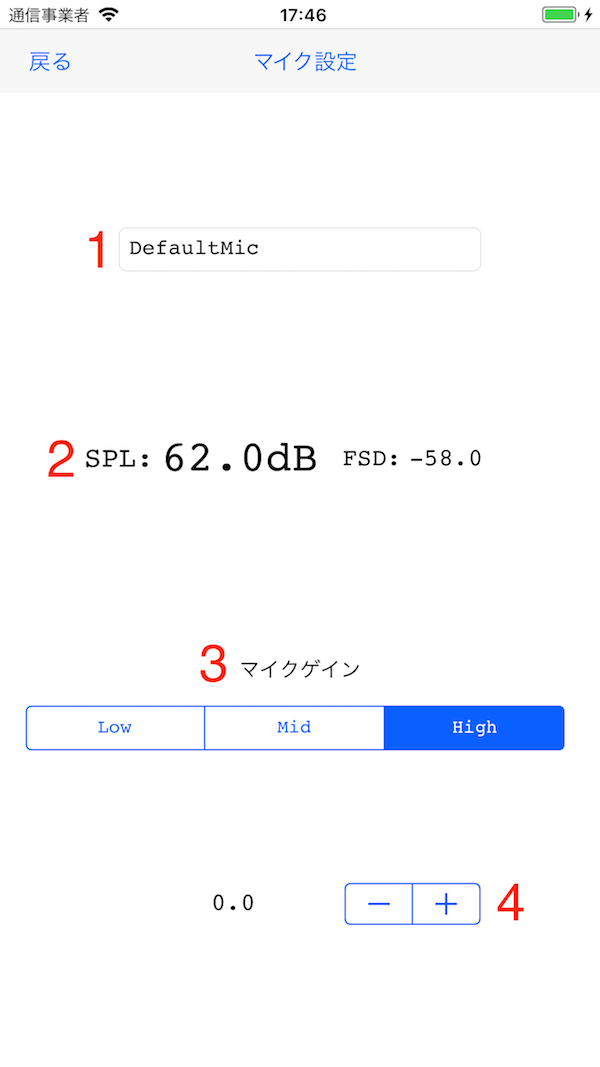The image size is (600, 1067).
Task: Tap the 0.0 value next to the stepper
Action: coord(232,903)
